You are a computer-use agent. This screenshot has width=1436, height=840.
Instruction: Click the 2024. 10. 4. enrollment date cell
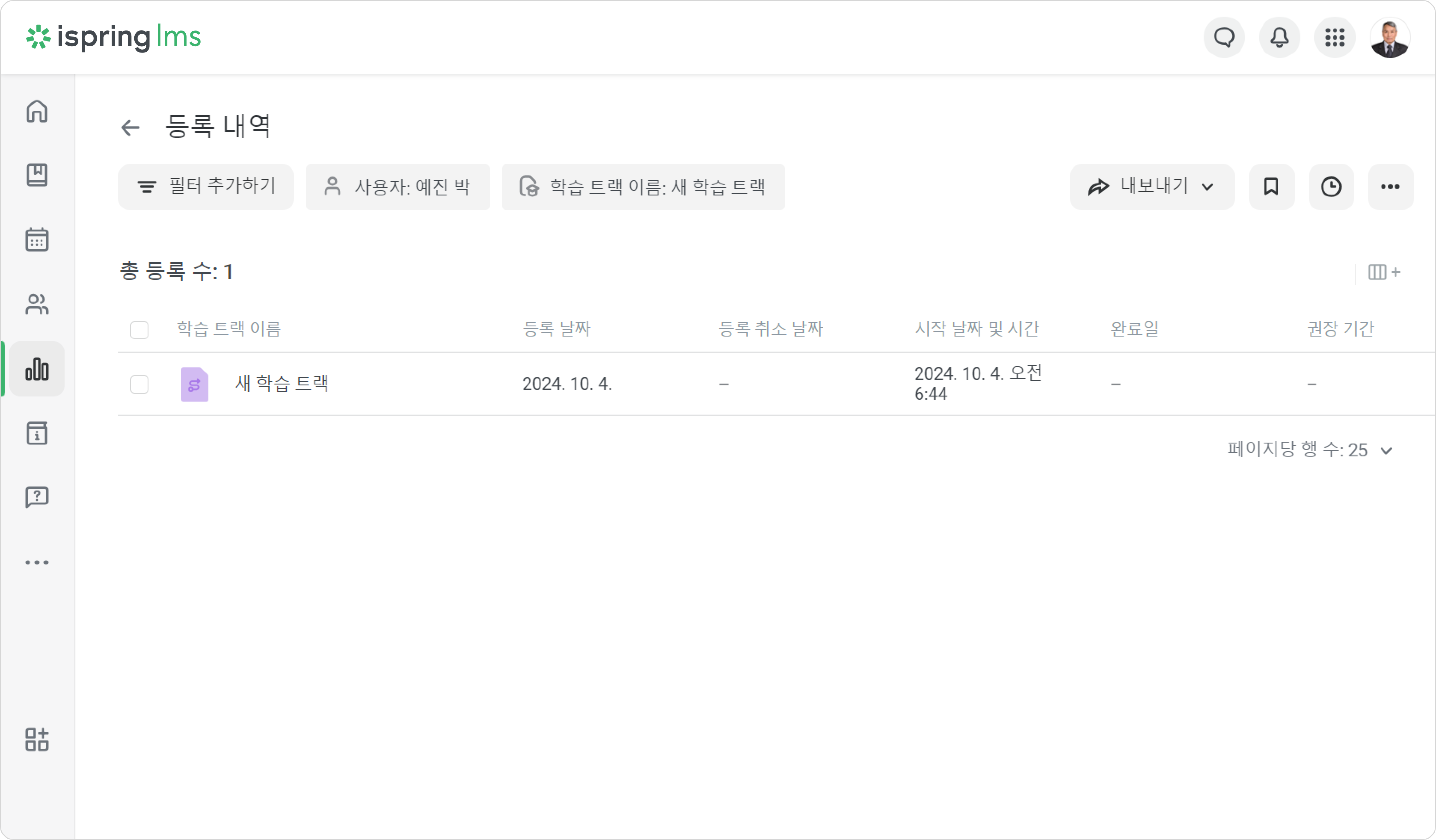[x=567, y=384]
